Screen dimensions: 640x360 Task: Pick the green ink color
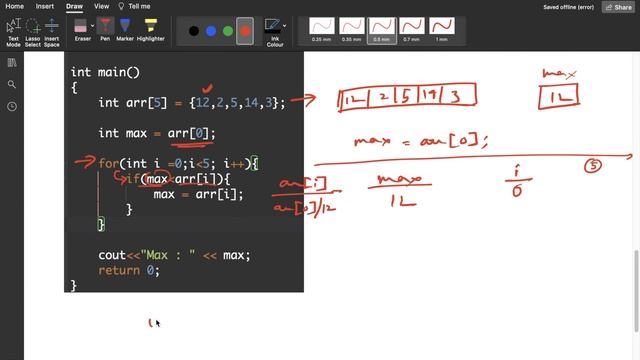[228, 31]
